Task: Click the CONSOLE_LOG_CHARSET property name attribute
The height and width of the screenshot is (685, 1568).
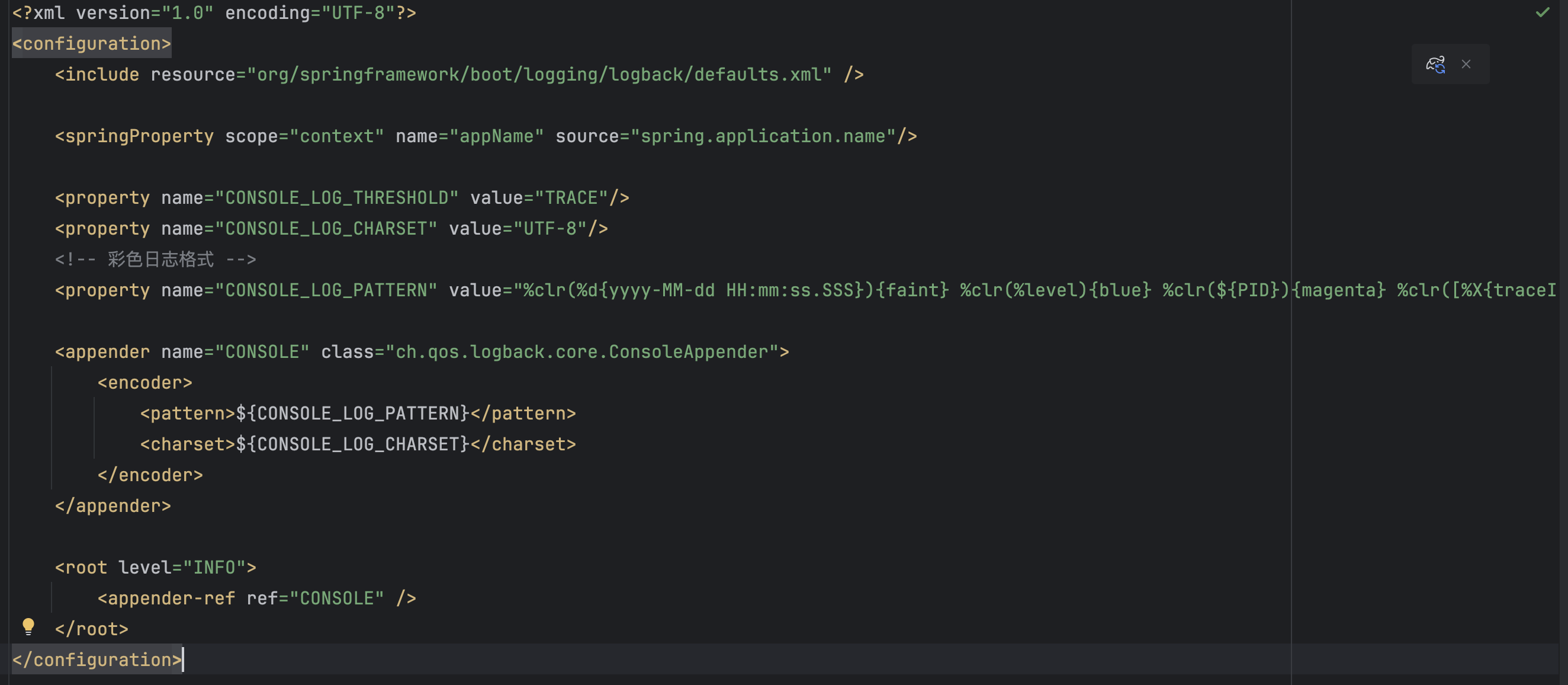Action: pos(326,228)
